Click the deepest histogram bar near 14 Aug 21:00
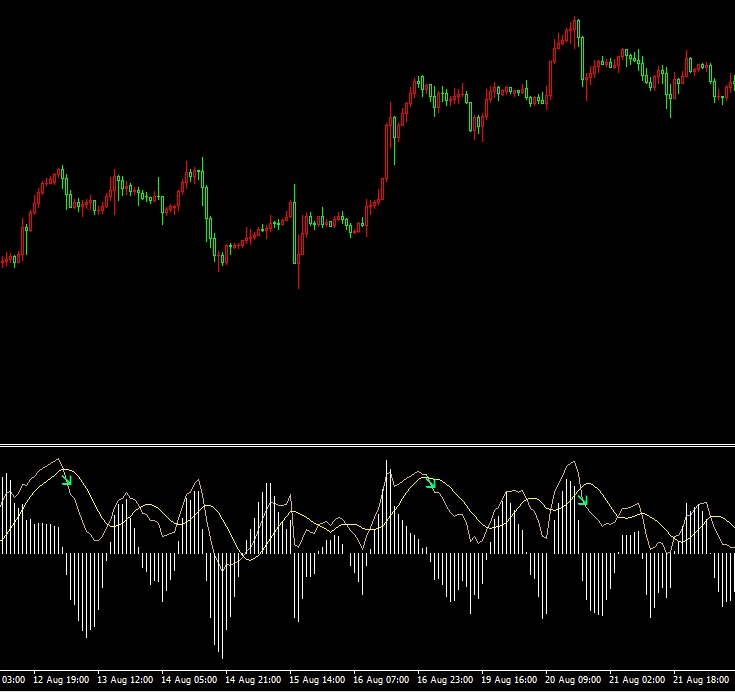This screenshot has width=735, height=692. point(222,606)
